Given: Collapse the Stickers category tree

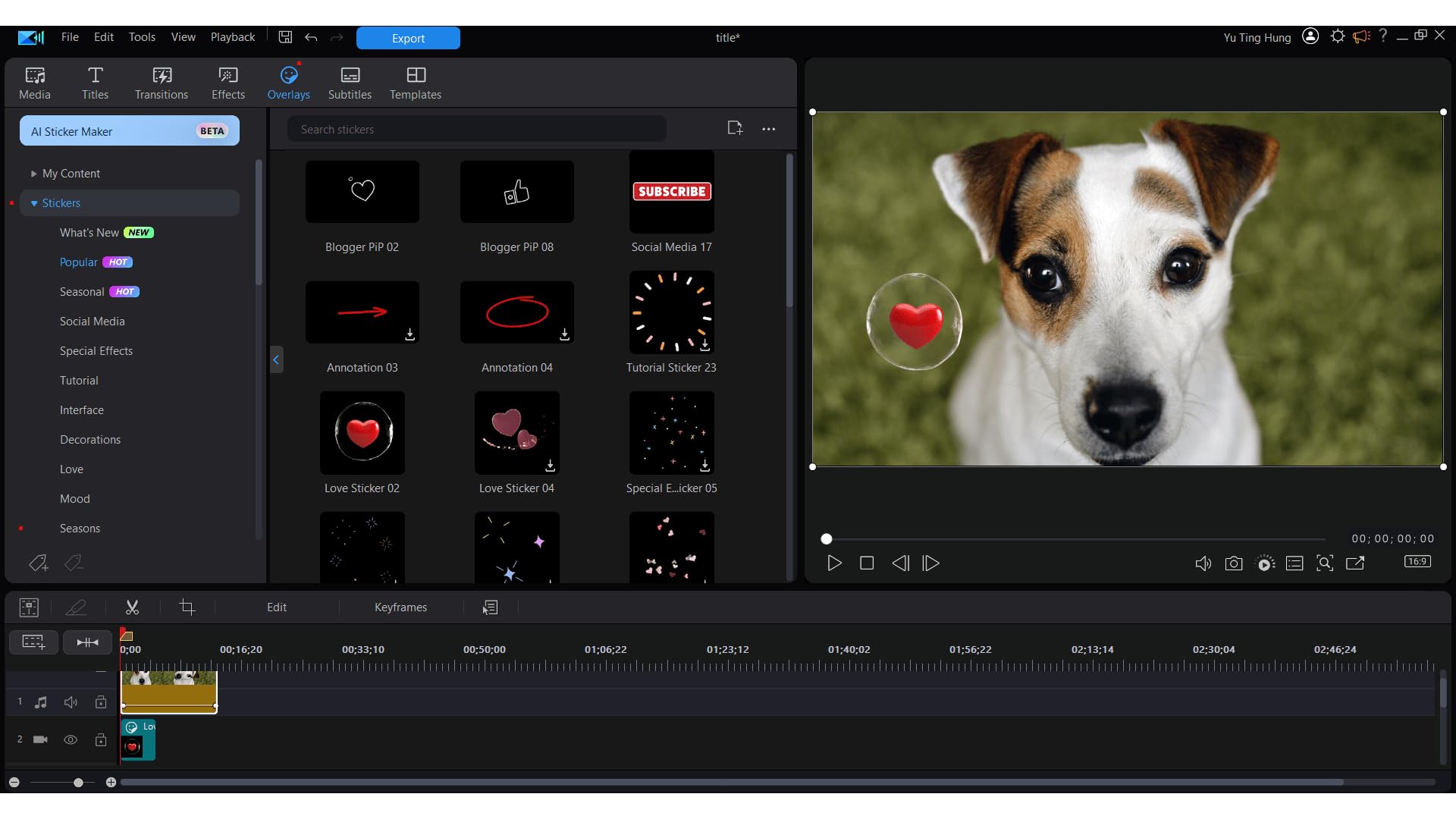Looking at the screenshot, I should coord(34,203).
